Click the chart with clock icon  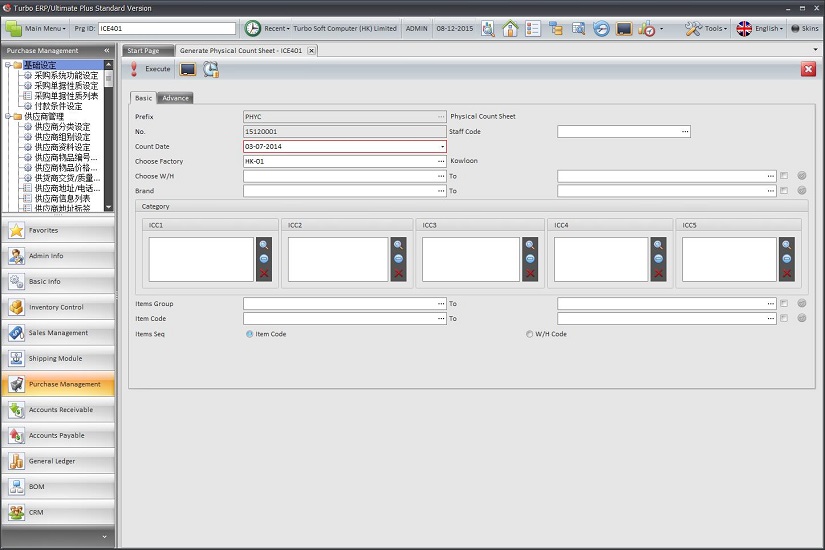(647, 28)
